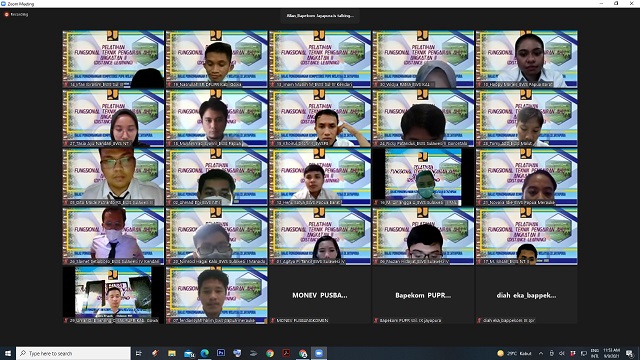Open Adobe Acrobat from the taskbar

[x=286, y=353]
